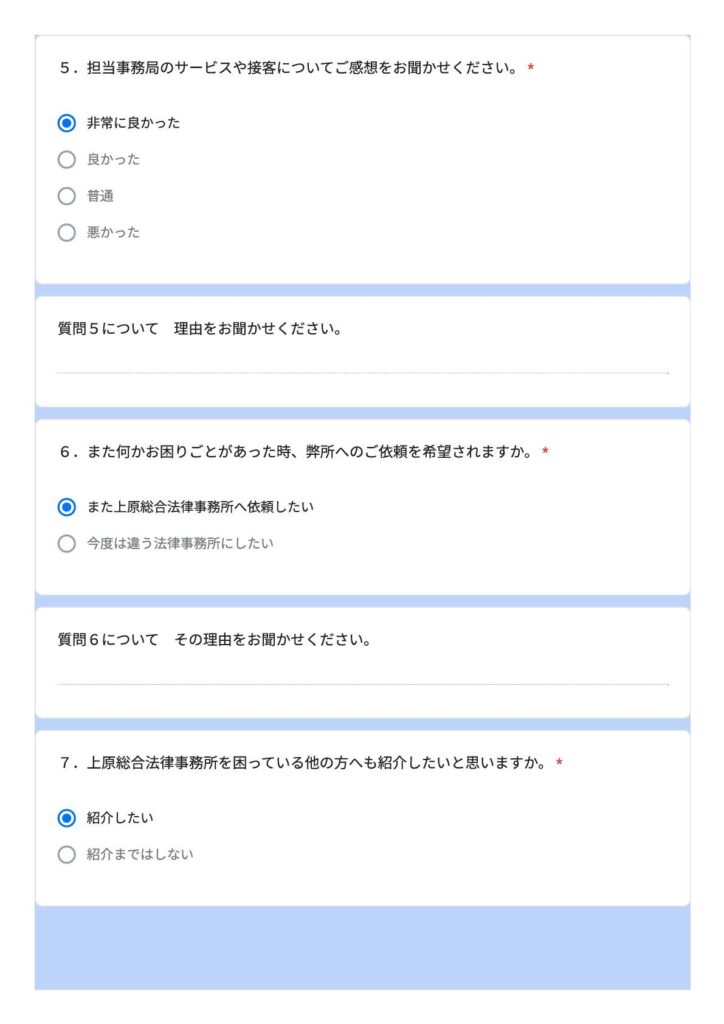This screenshot has width=724, height=1024.
Task: Click the red required asterisk on question 7
Action: tap(559, 763)
